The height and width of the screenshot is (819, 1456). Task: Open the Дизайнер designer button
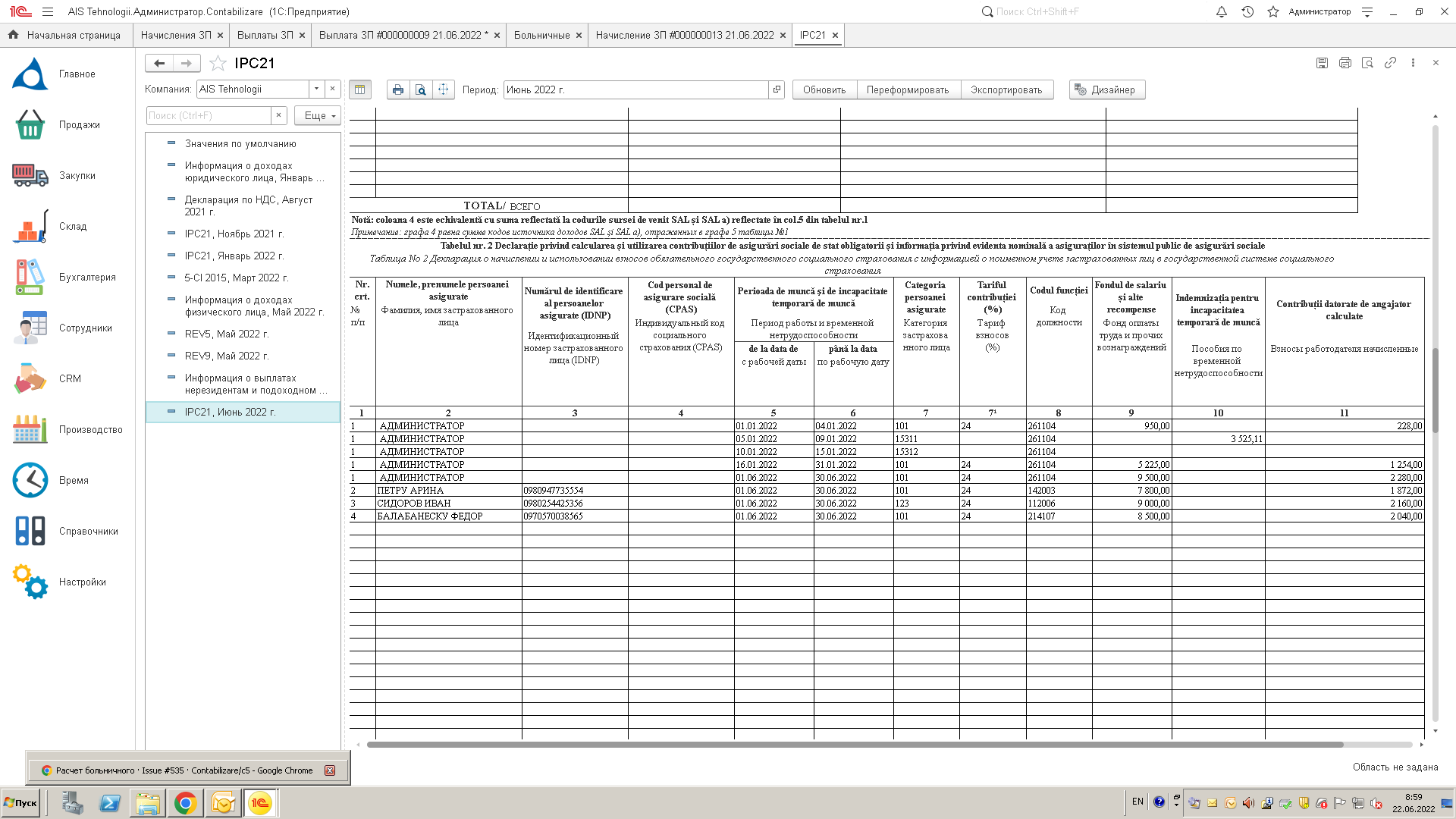tap(1106, 89)
